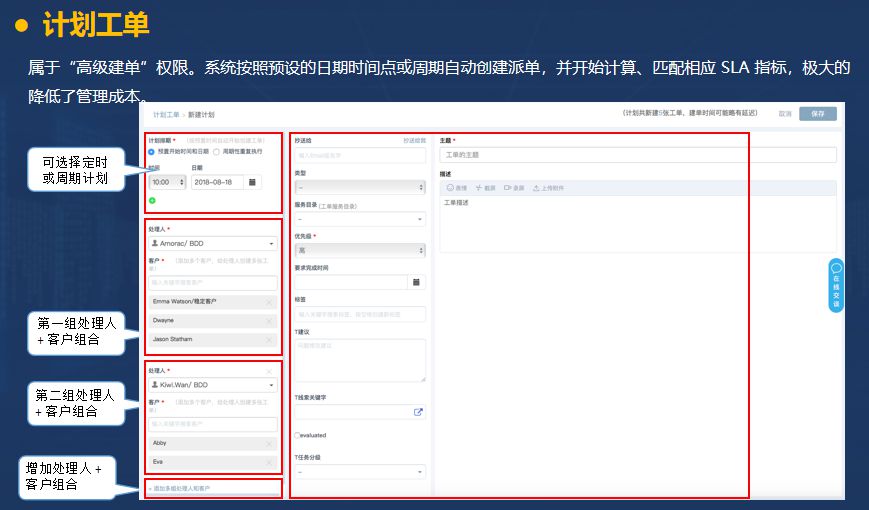The height and width of the screenshot is (510, 869).
Task: Remove the Abby customer tag
Action: [269, 444]
